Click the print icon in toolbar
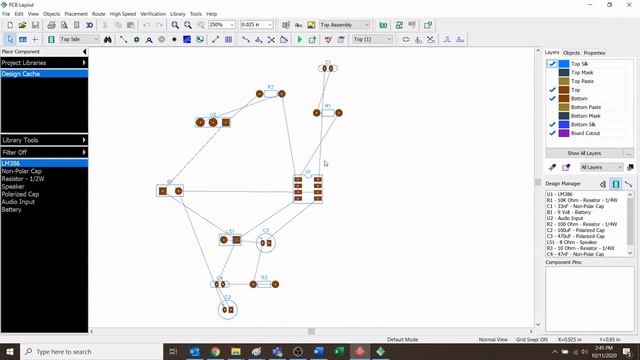640x360 pixels. click(51, 25)
